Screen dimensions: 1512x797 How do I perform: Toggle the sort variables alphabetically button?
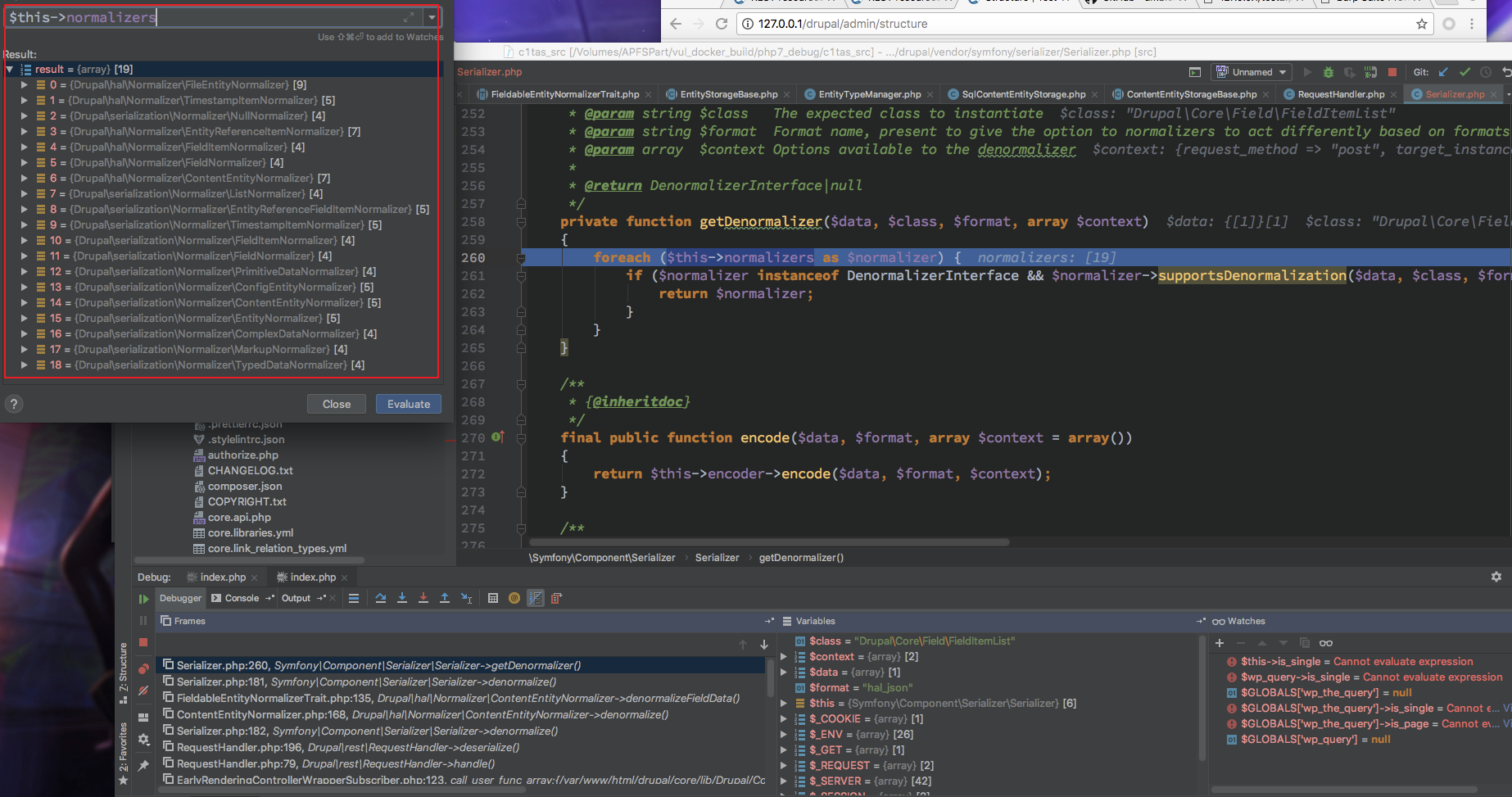(x=536, y=598)
